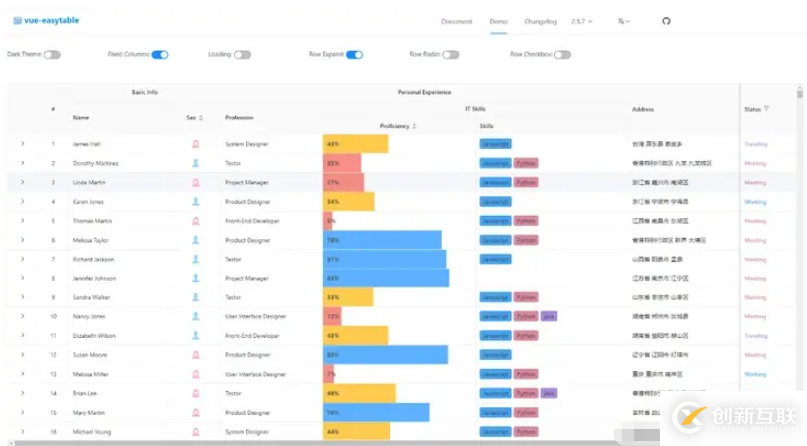Click the Python tag in row 2
Image resolution: width=807 pixels, height=446 pixels.
(526, 163)
